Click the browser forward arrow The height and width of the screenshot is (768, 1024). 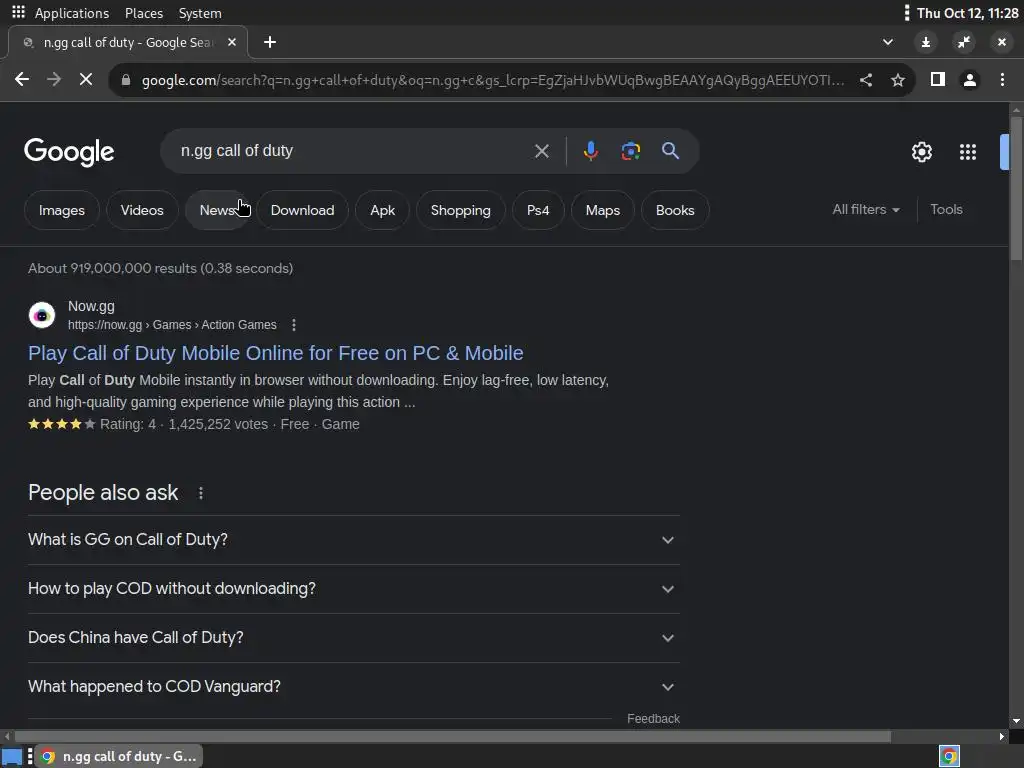(x=54, y=80)
